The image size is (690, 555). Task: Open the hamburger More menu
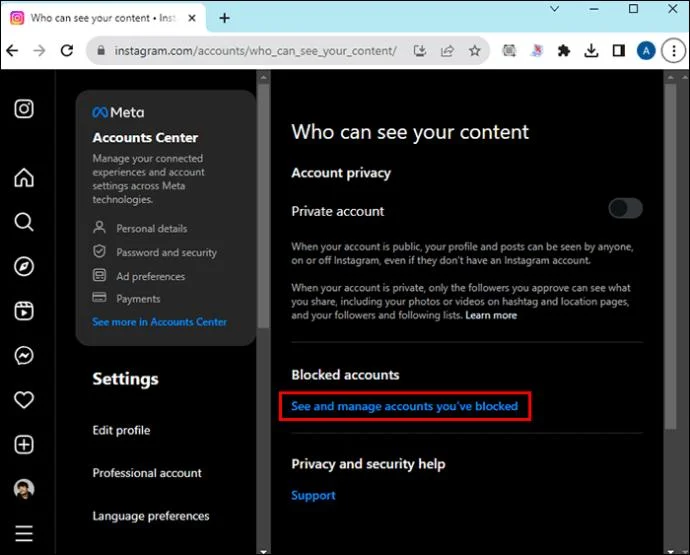[x=24, y=533]
